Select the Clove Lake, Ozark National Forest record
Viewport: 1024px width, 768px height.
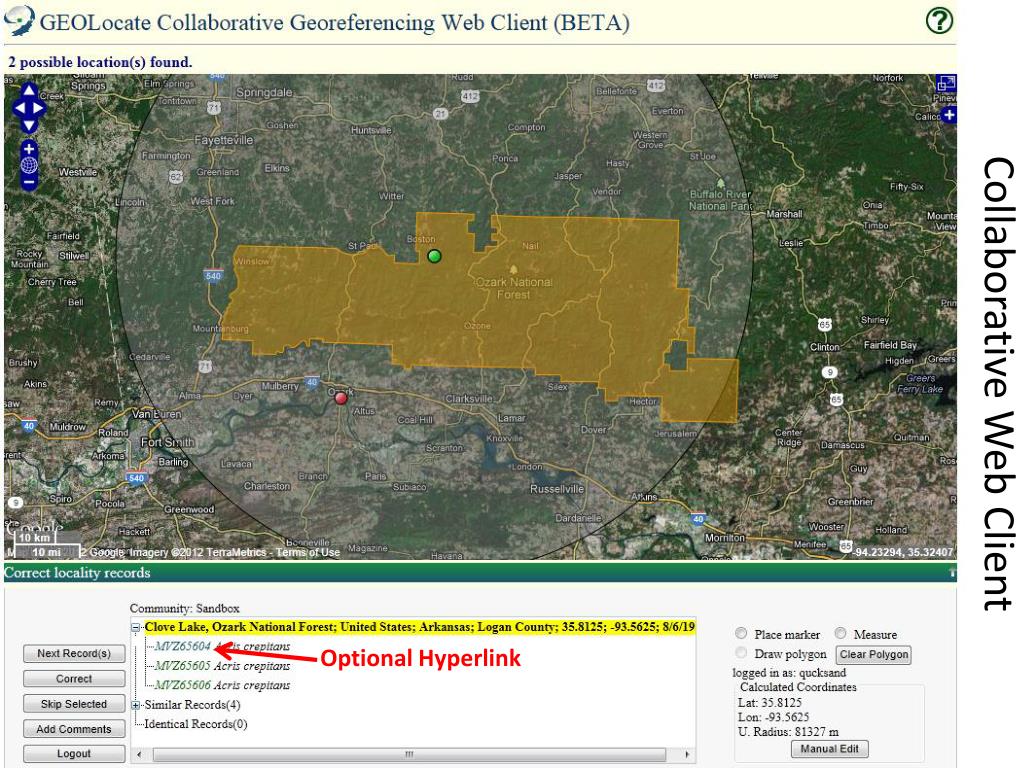[419, 627]
